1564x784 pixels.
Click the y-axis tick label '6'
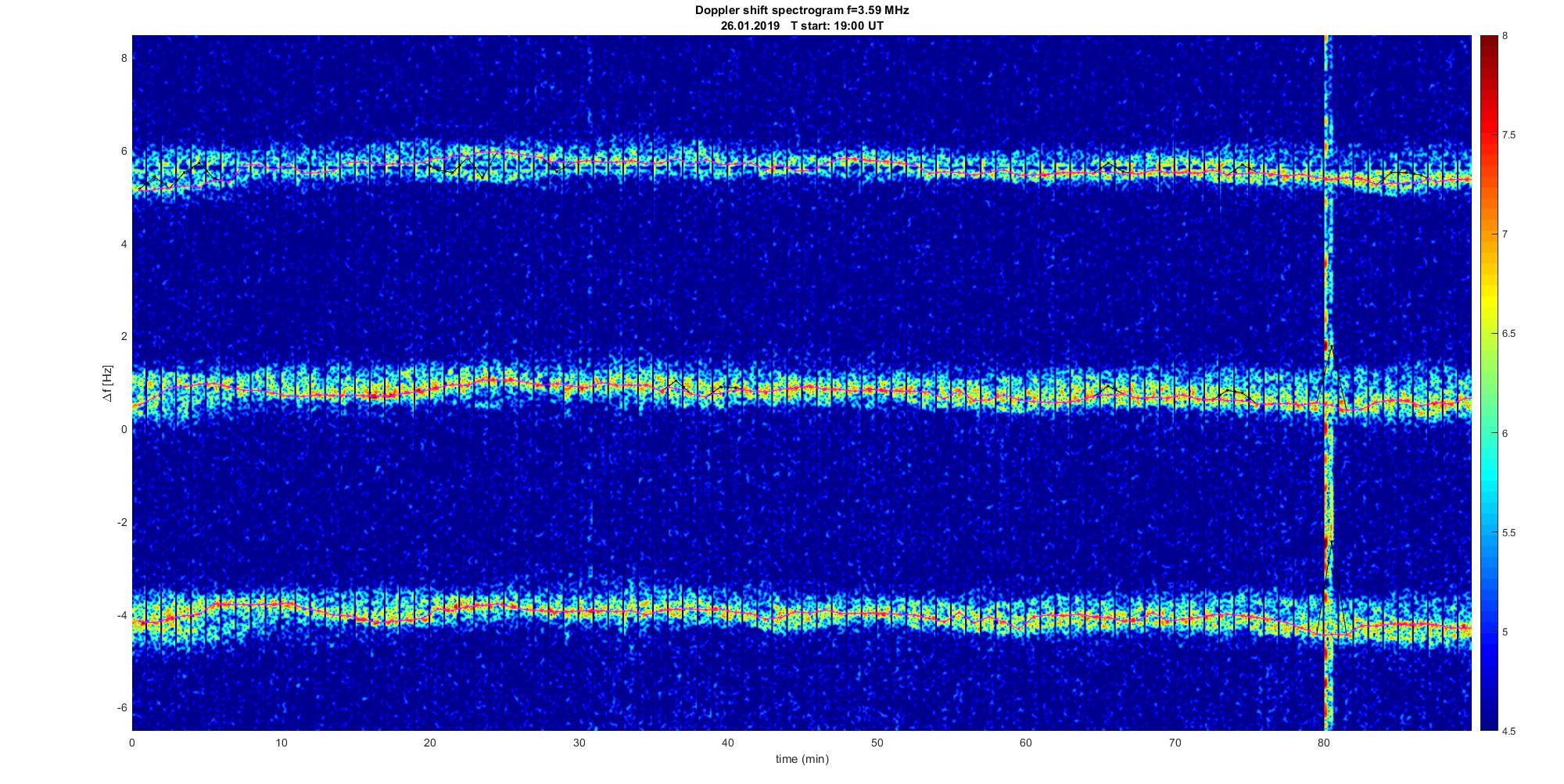[124, 151]
